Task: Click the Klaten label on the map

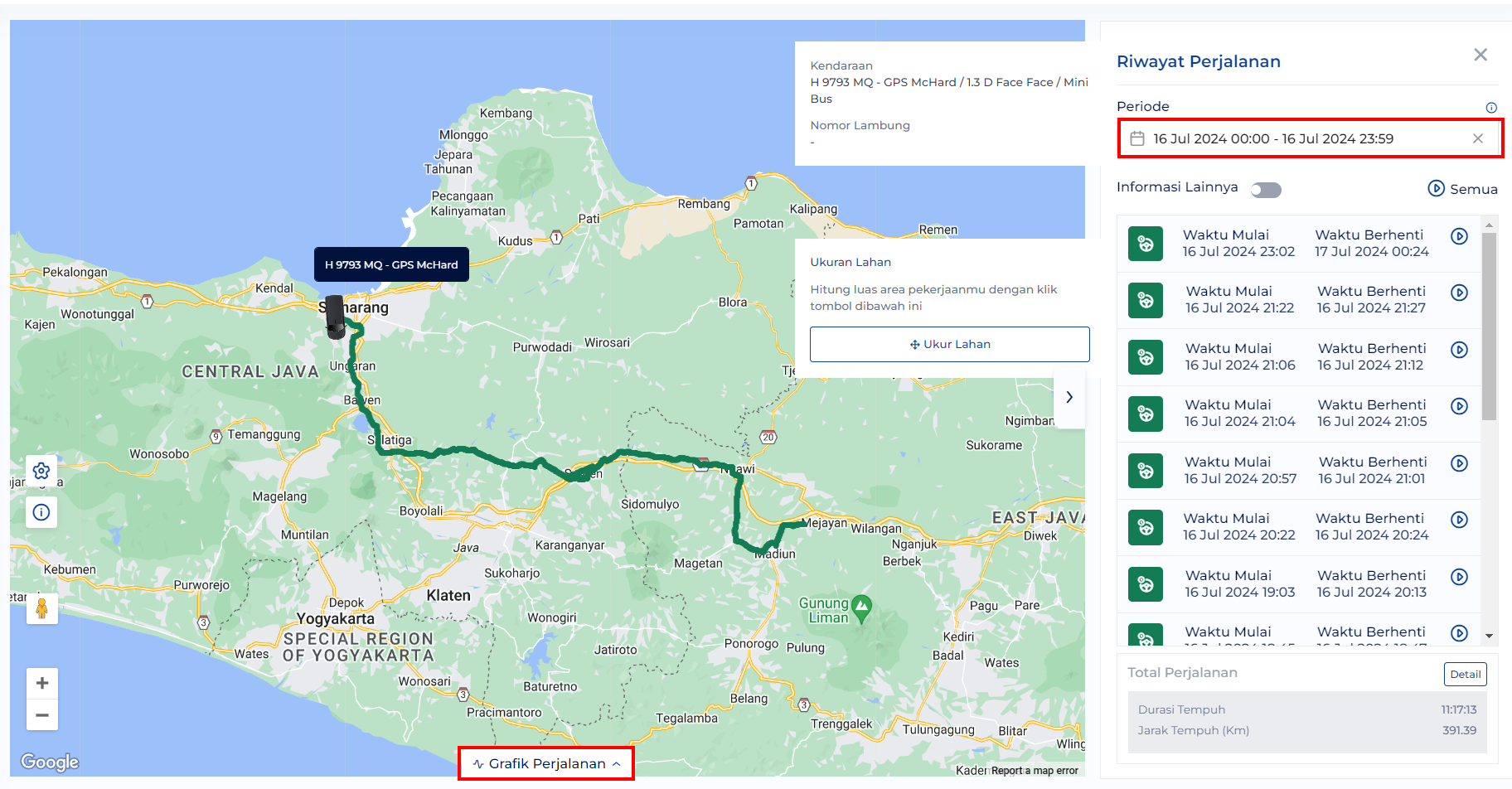Action: [448, 596]
